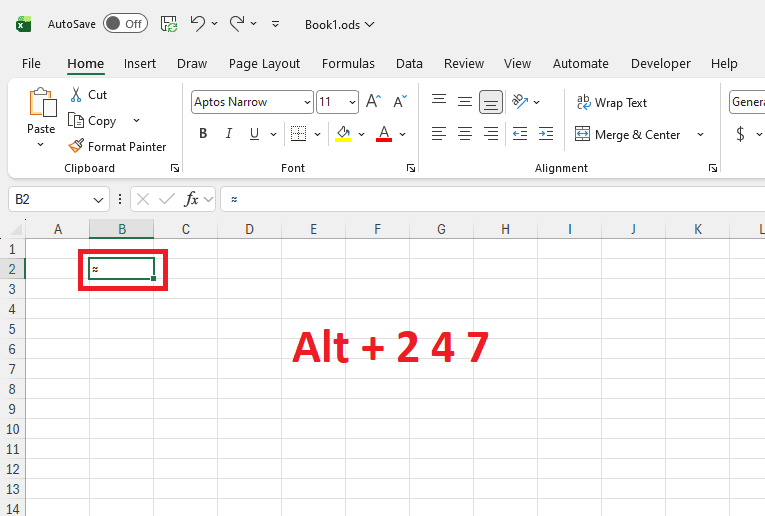Expand Merge & Center options arrow

tap(701, 134)
